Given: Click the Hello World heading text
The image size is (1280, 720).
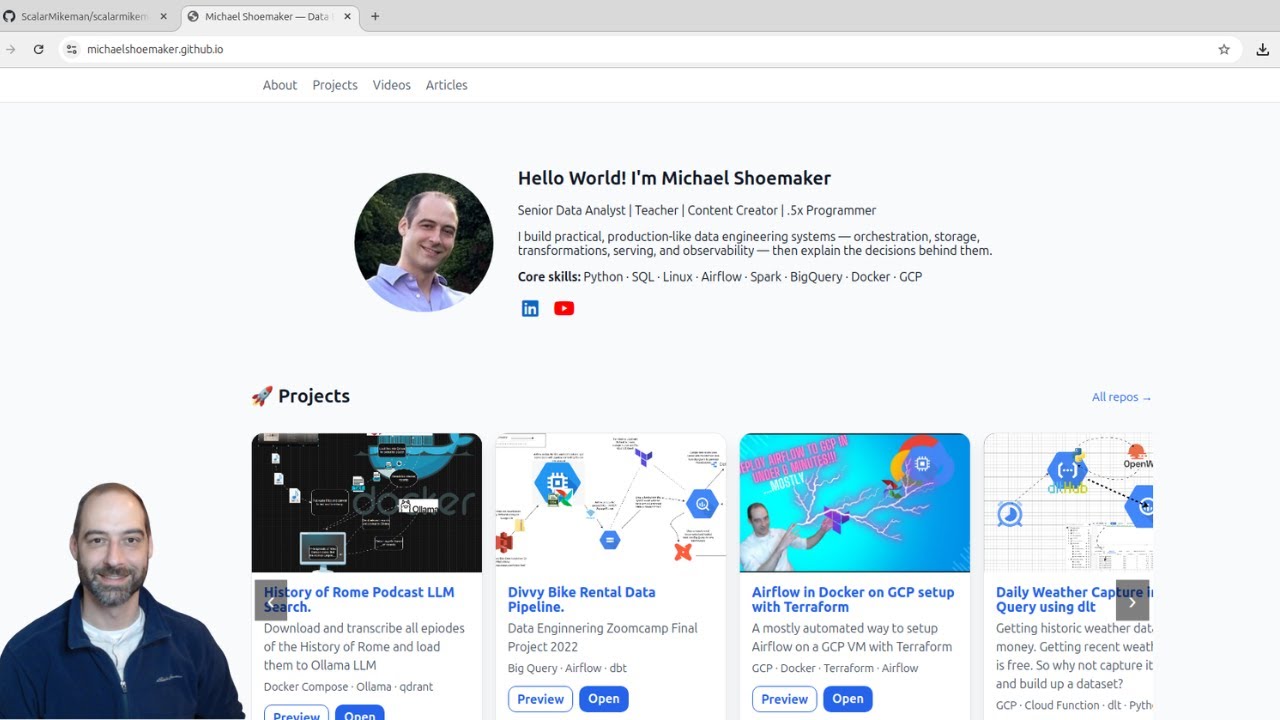Looking at the screenshot, I should pos(674,178).
